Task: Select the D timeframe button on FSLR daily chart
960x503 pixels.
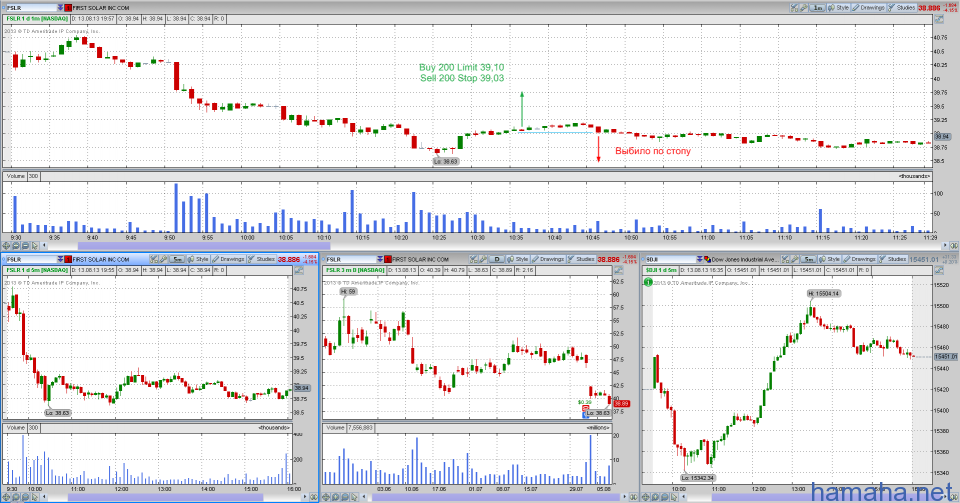Action: 497,259
